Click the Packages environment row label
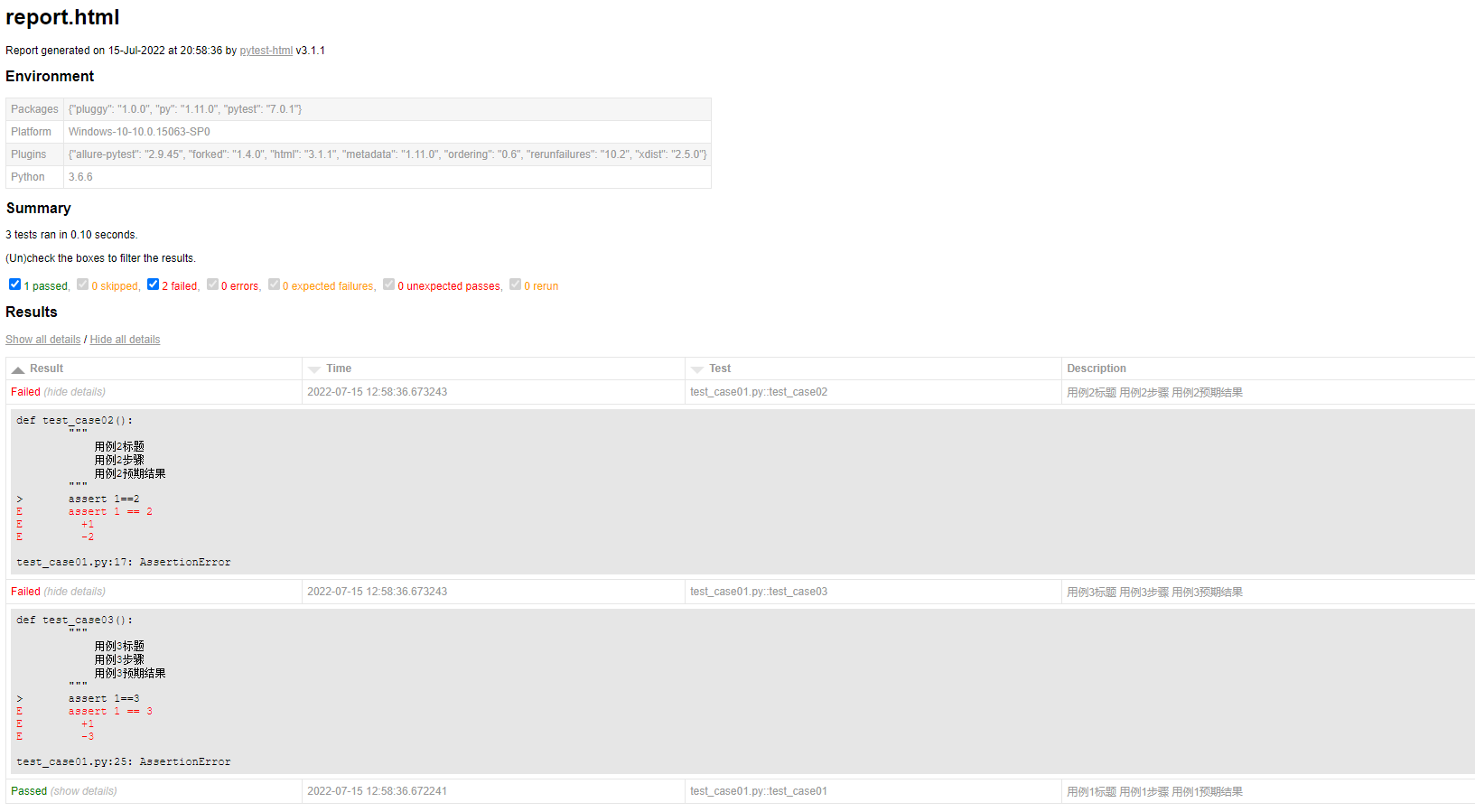The image size is (1475, 812). 34,109
